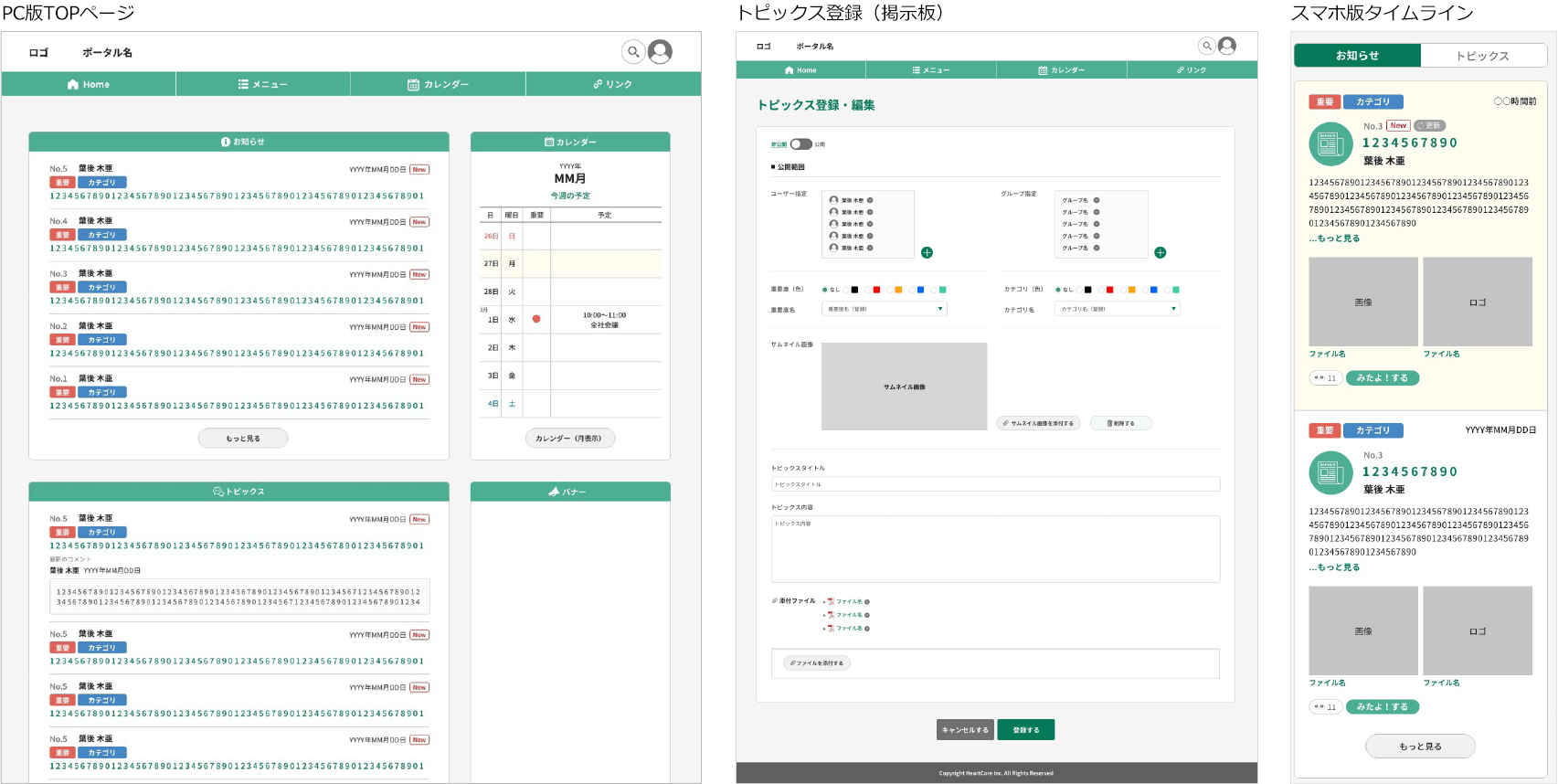
Task: Click みたよ!する on the ○○時間前 card
Action: 1383,378
